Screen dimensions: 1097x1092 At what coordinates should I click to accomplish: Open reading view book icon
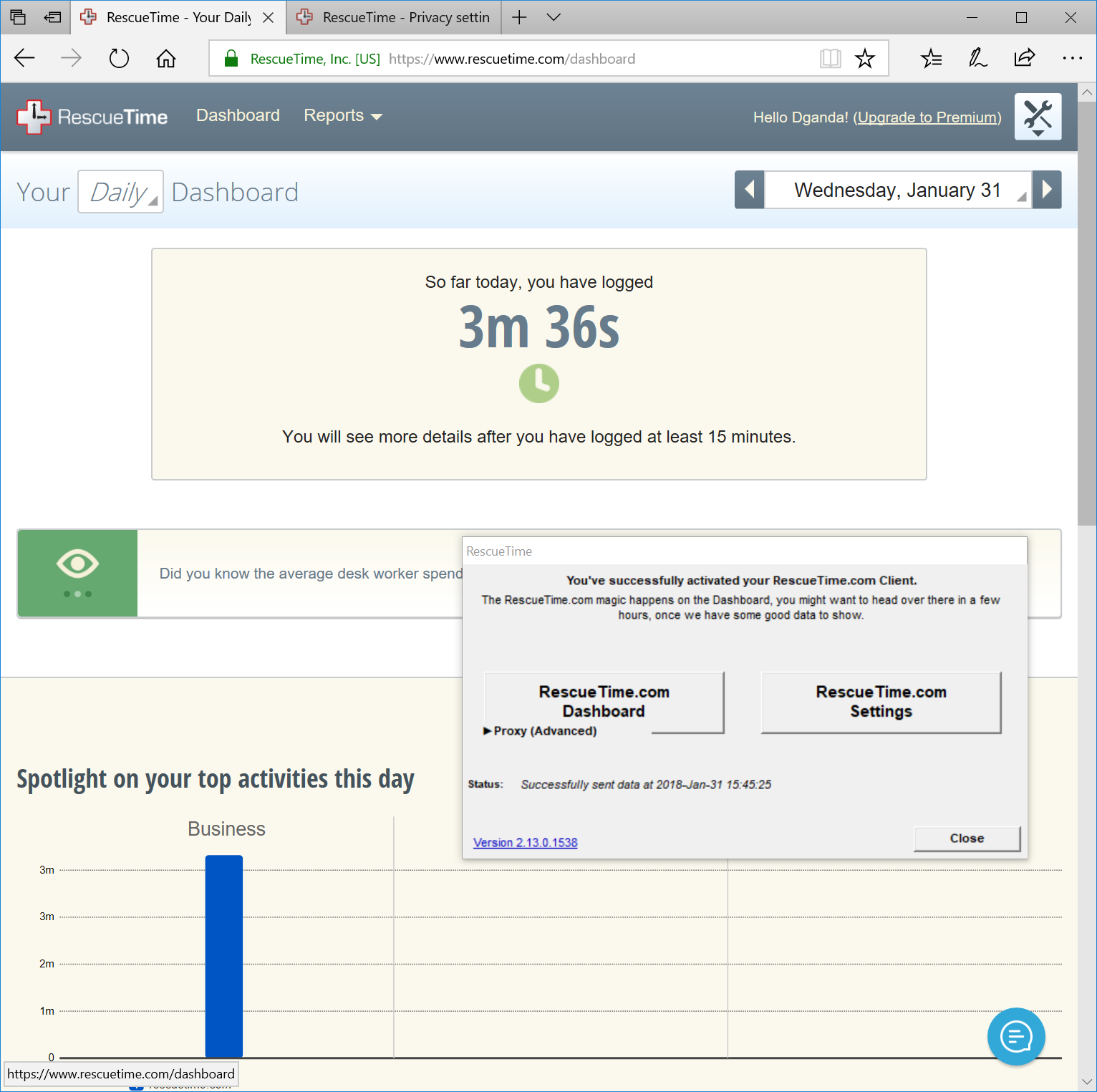(830, 59)
